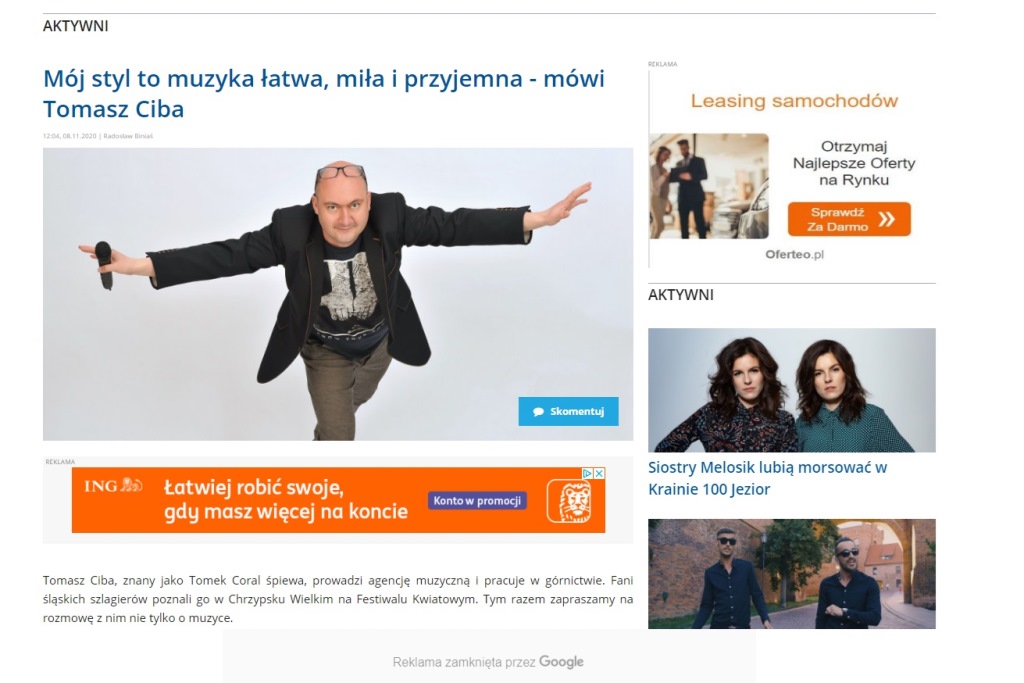Open the Siostry Melosik lubią morsować link
The height and width of the screenshot is (683, 1024).
(767, 478)
